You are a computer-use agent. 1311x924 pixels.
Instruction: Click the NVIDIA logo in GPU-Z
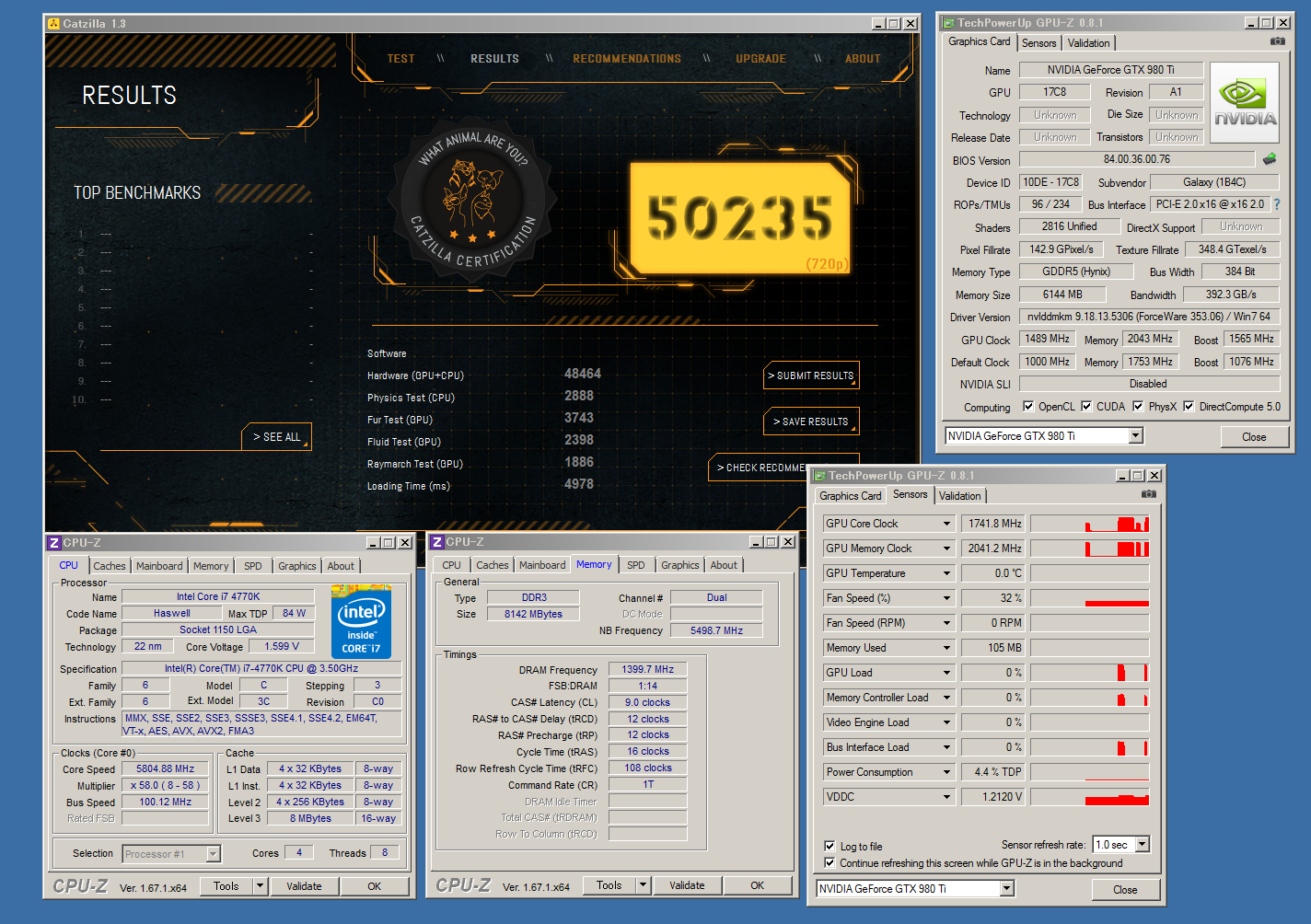coord(1245,102)
